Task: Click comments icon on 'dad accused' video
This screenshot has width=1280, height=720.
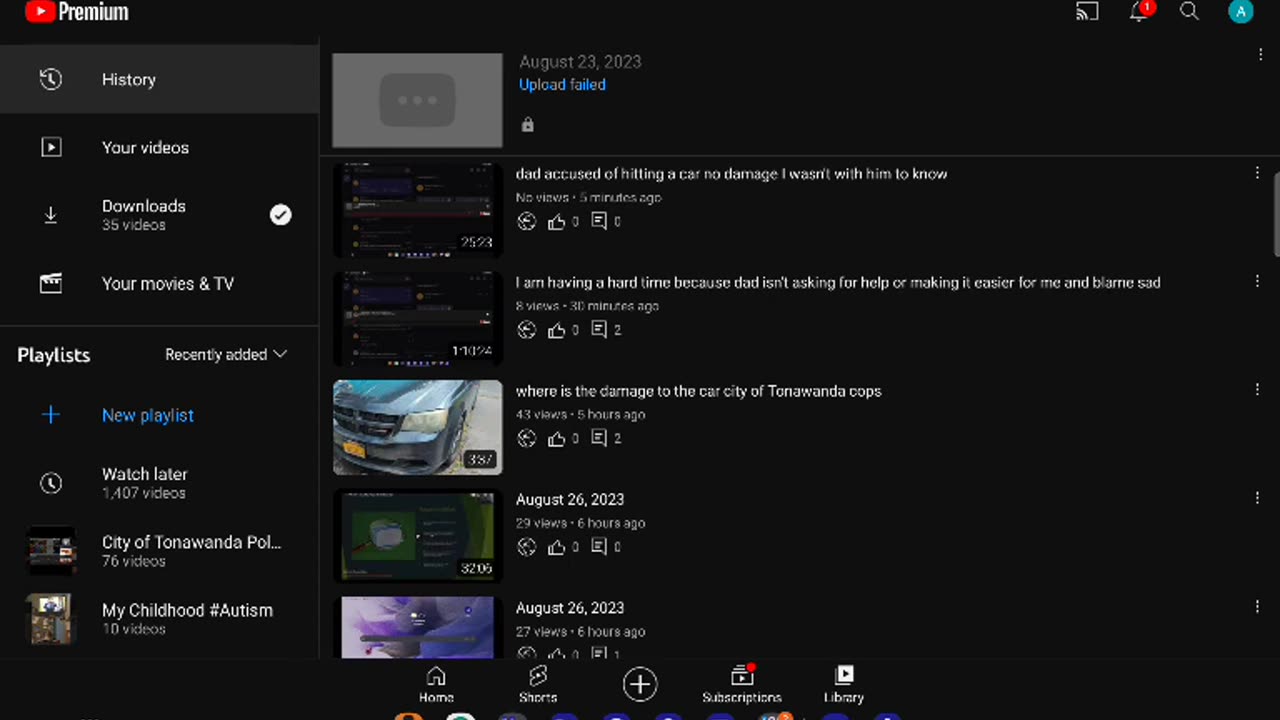Action: [599, 221]
